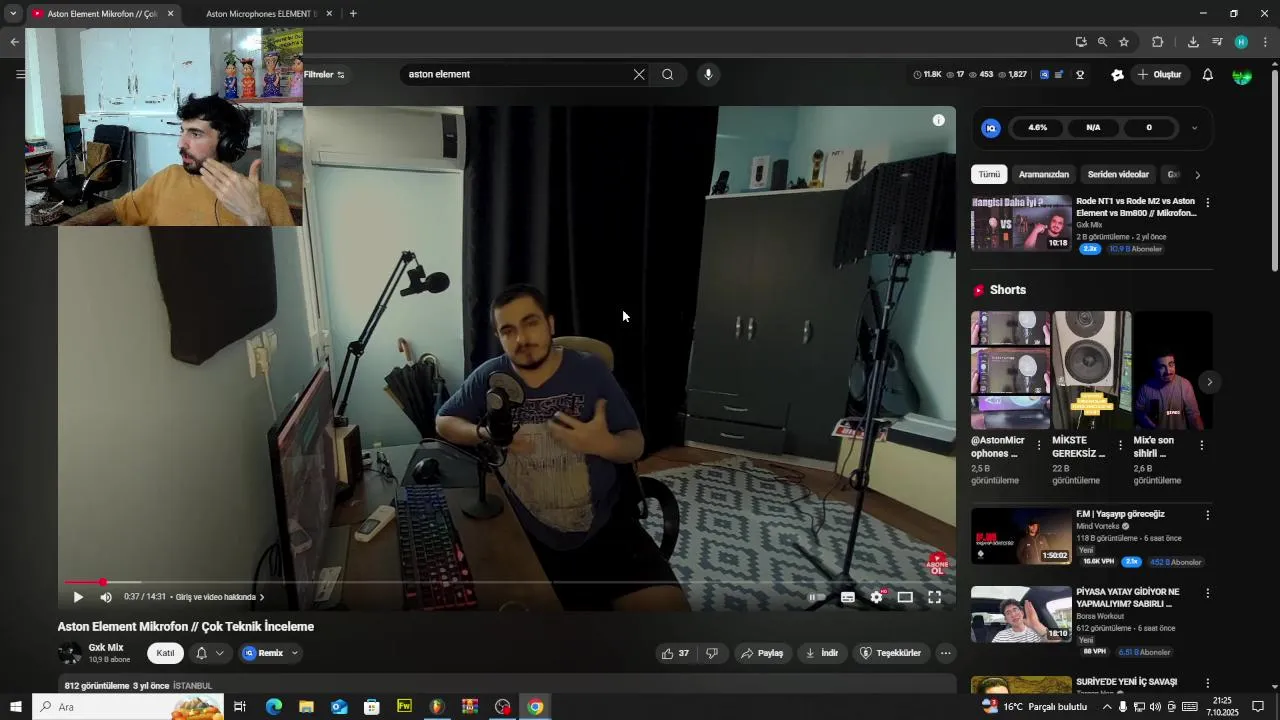Viewport: 1280px width, 720px height.
Task: Click the blue vidIQ toolbar icon
Action: coord(1045,75)
